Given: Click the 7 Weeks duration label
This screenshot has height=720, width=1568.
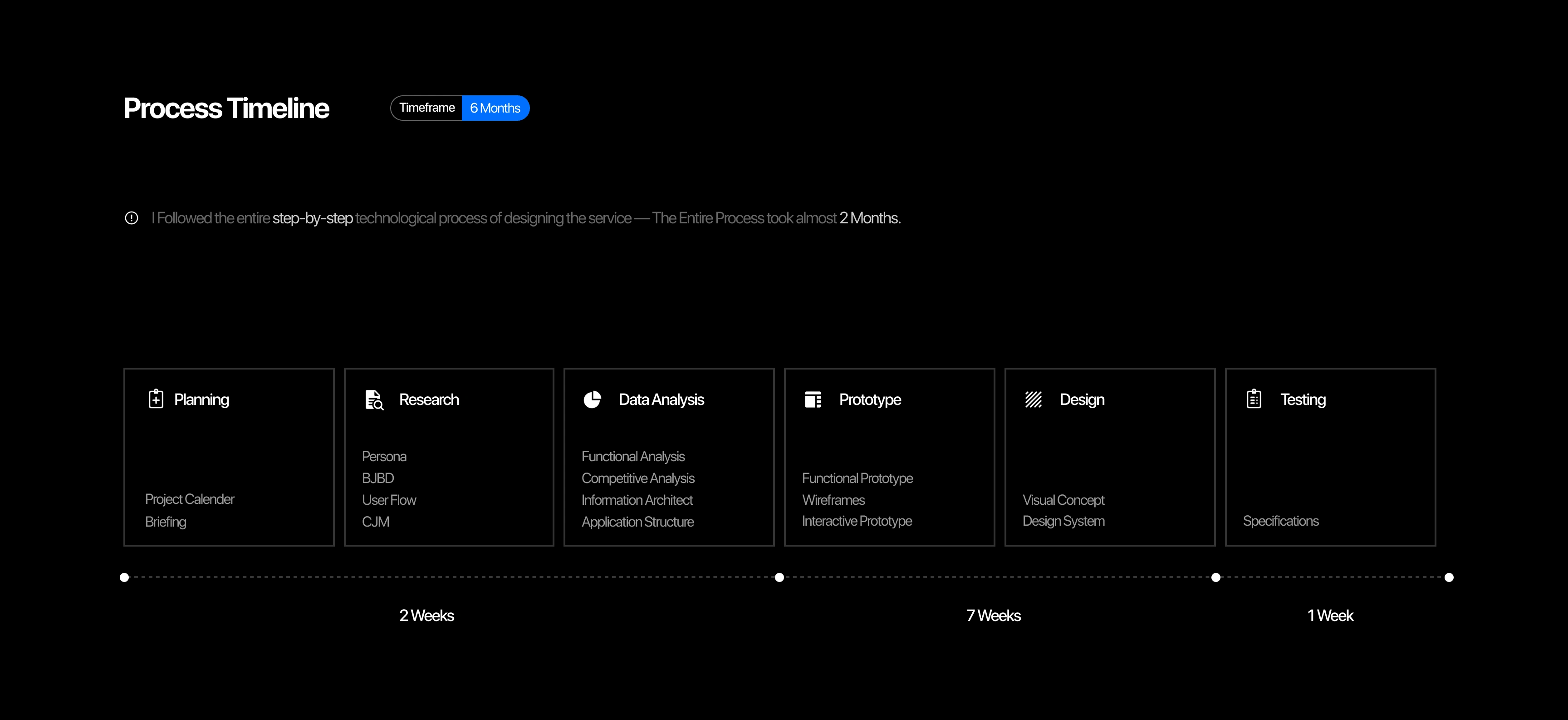Looking at the screenshot, I should 994,616.
